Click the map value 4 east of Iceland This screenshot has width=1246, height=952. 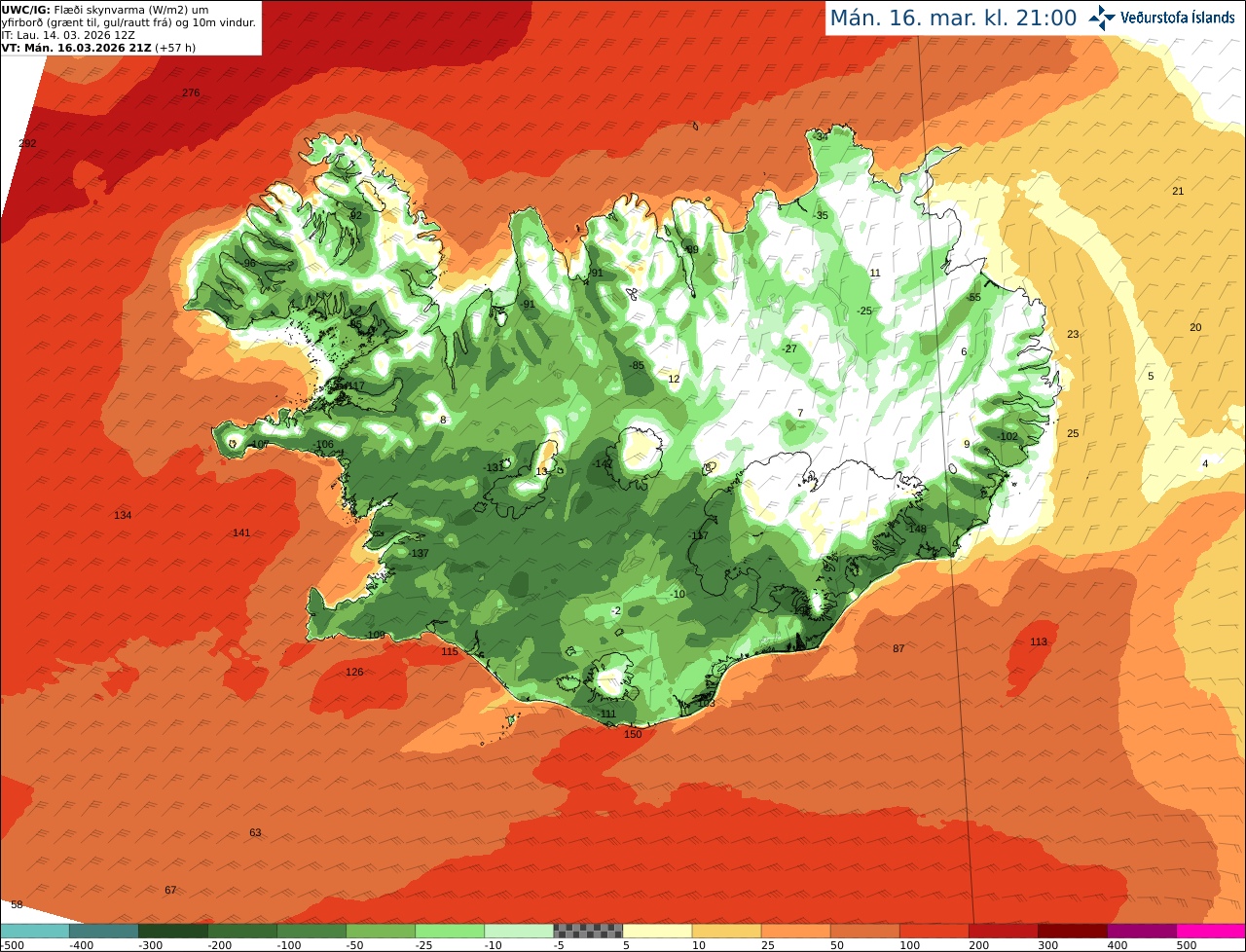point(1205,463)
